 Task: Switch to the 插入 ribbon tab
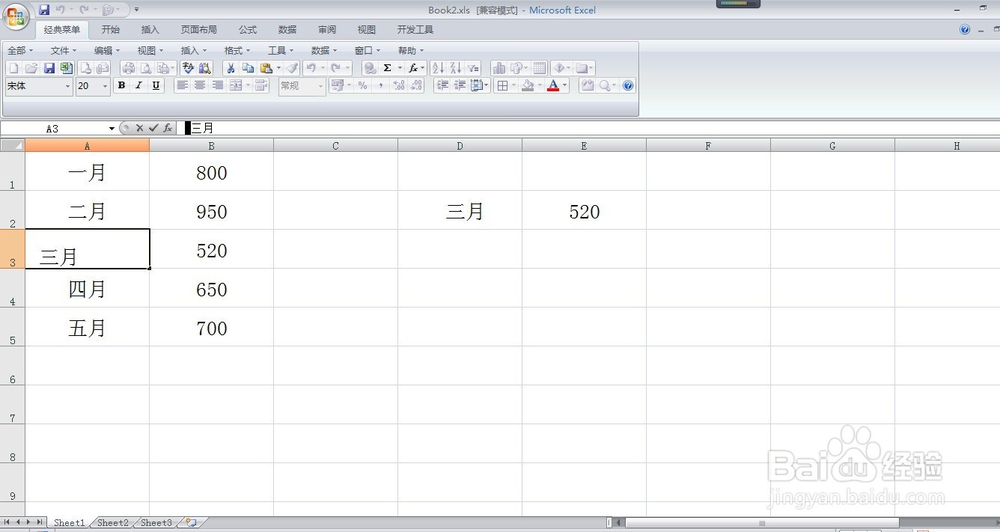150,29
